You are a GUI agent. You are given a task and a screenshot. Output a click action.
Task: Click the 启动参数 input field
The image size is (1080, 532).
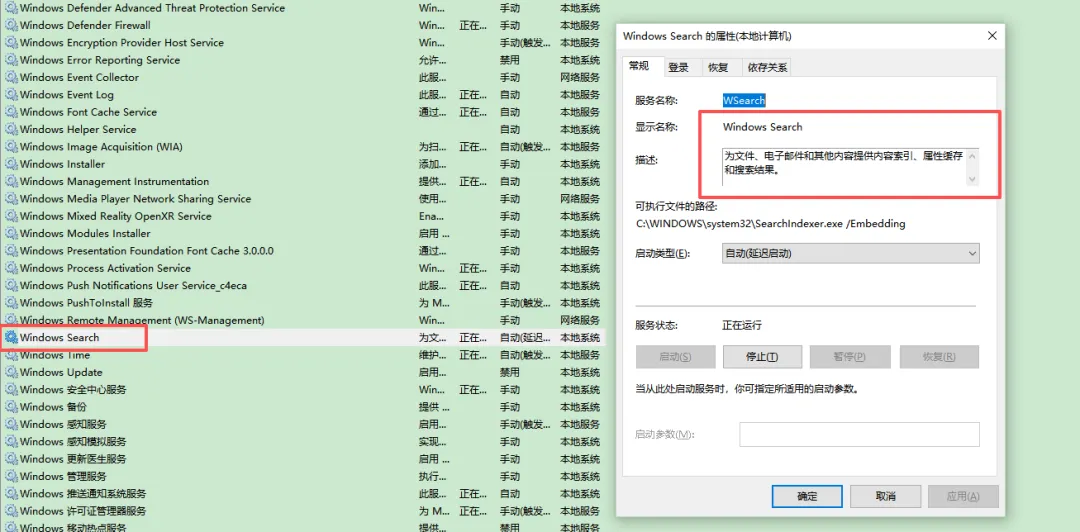(x=860, y=435)
